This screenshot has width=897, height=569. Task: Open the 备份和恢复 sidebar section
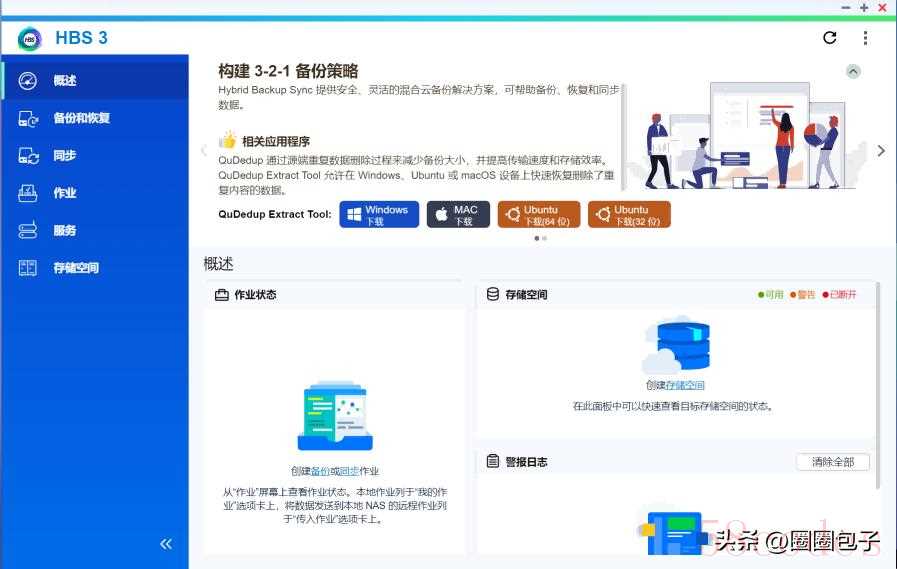point(95,118)
